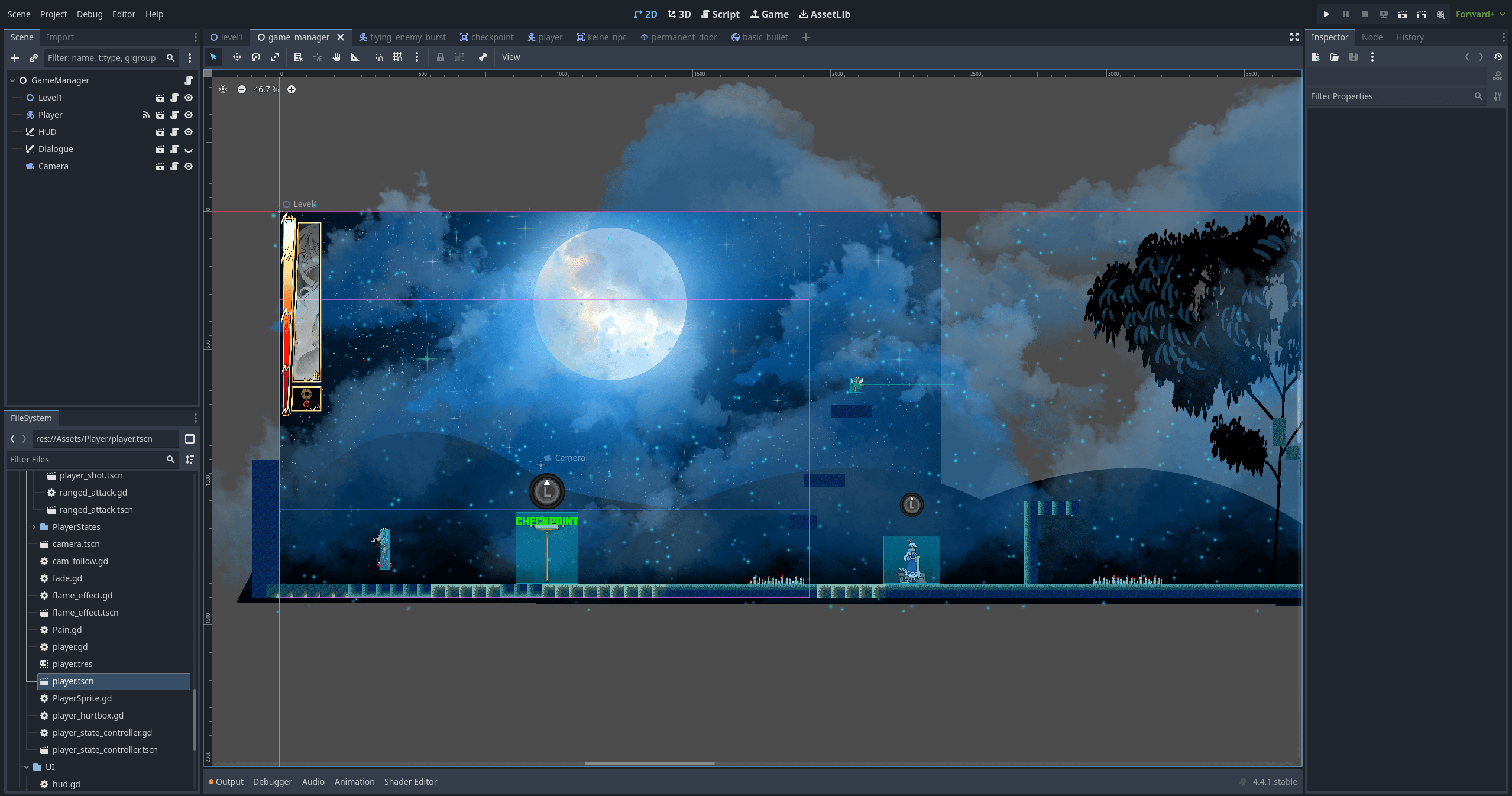The width and height of the screenshot is (1512, 796).
Task: Select the Ruler Mode tool
Action: point(355,57)
